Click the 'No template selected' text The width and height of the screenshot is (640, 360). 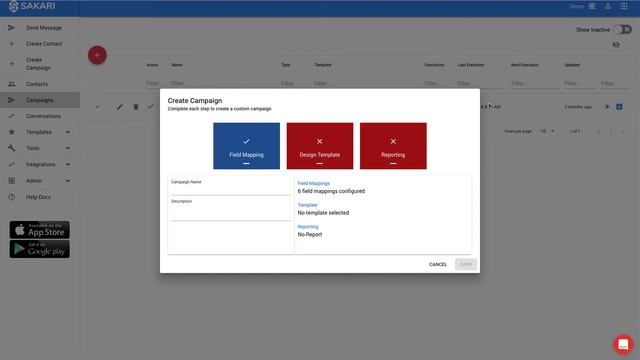(x=323, y=213)
